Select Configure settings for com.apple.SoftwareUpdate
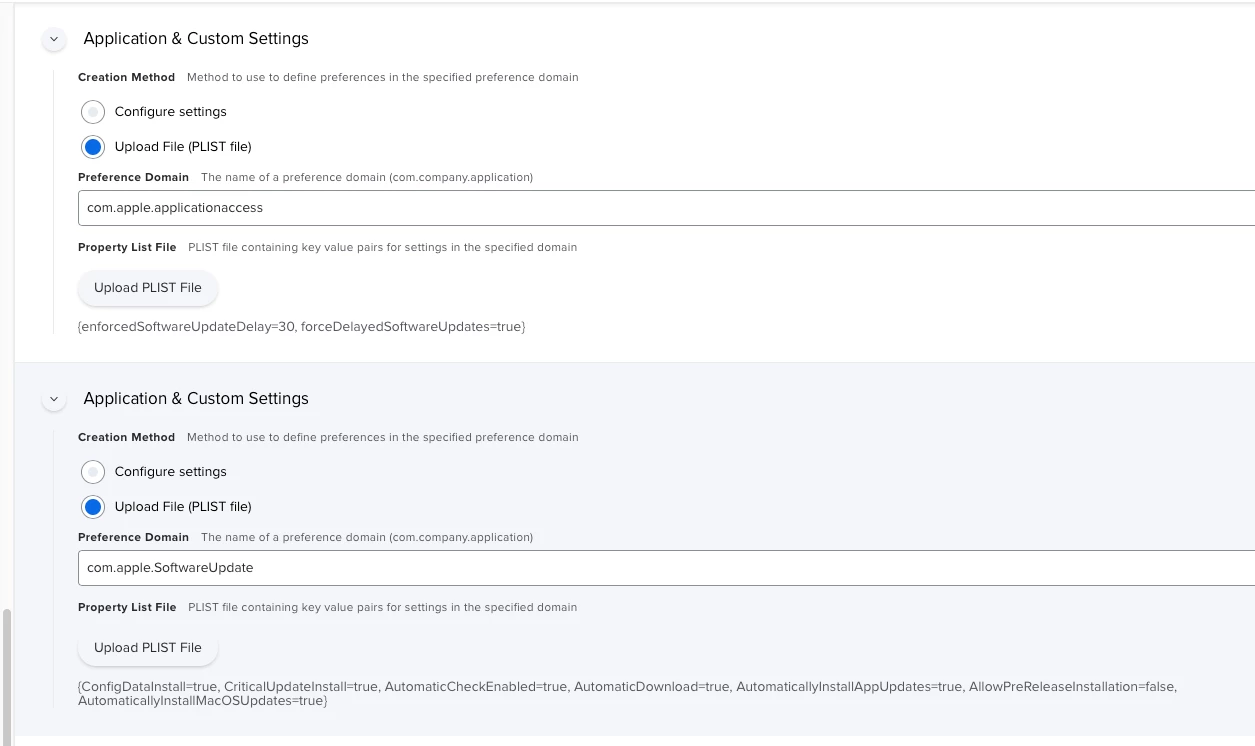Image resolution: width=1255 pixels, height=746 pixels. (x=93, y=472)
